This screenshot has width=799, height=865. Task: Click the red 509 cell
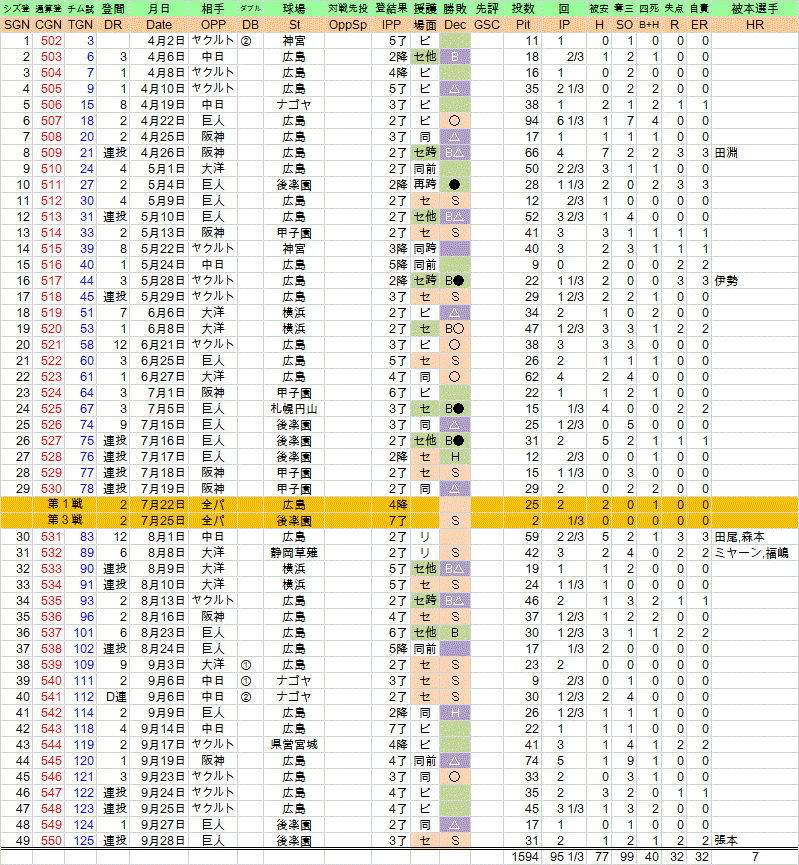point(51,153)
